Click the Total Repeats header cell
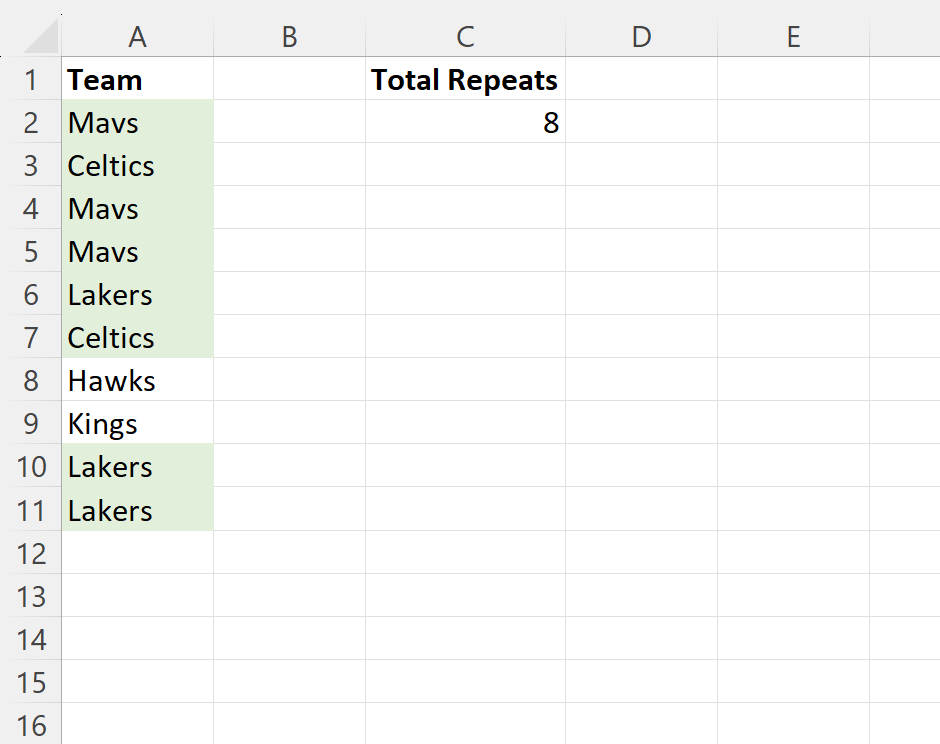 465,79
